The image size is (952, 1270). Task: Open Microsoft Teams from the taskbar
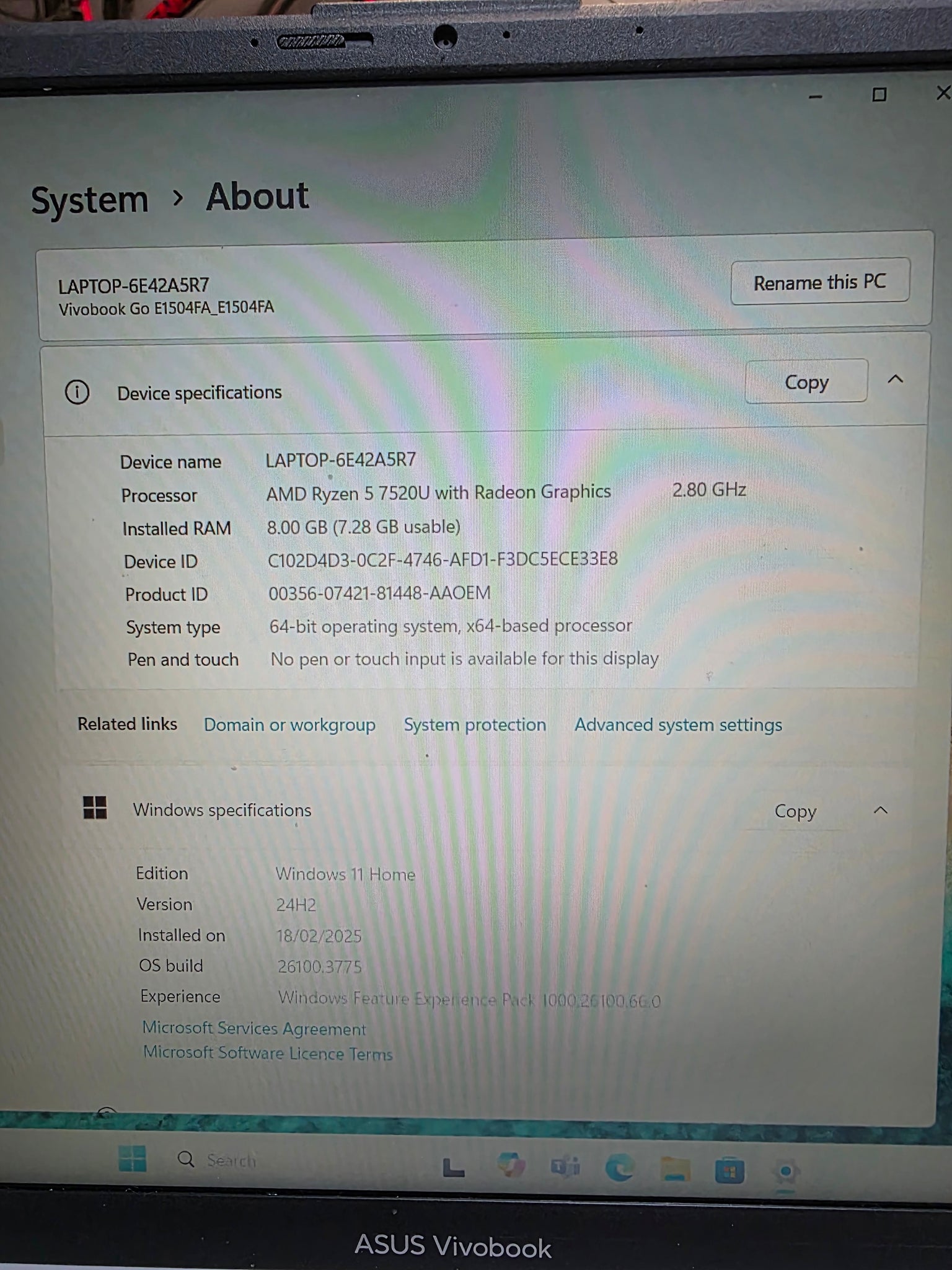[x=565, y=1168]
